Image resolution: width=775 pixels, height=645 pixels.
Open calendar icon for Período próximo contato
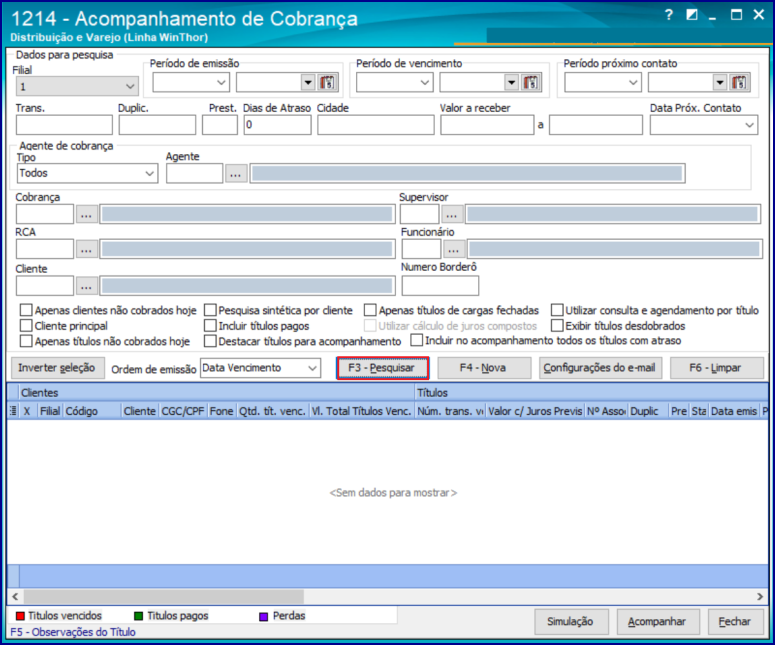739,82
